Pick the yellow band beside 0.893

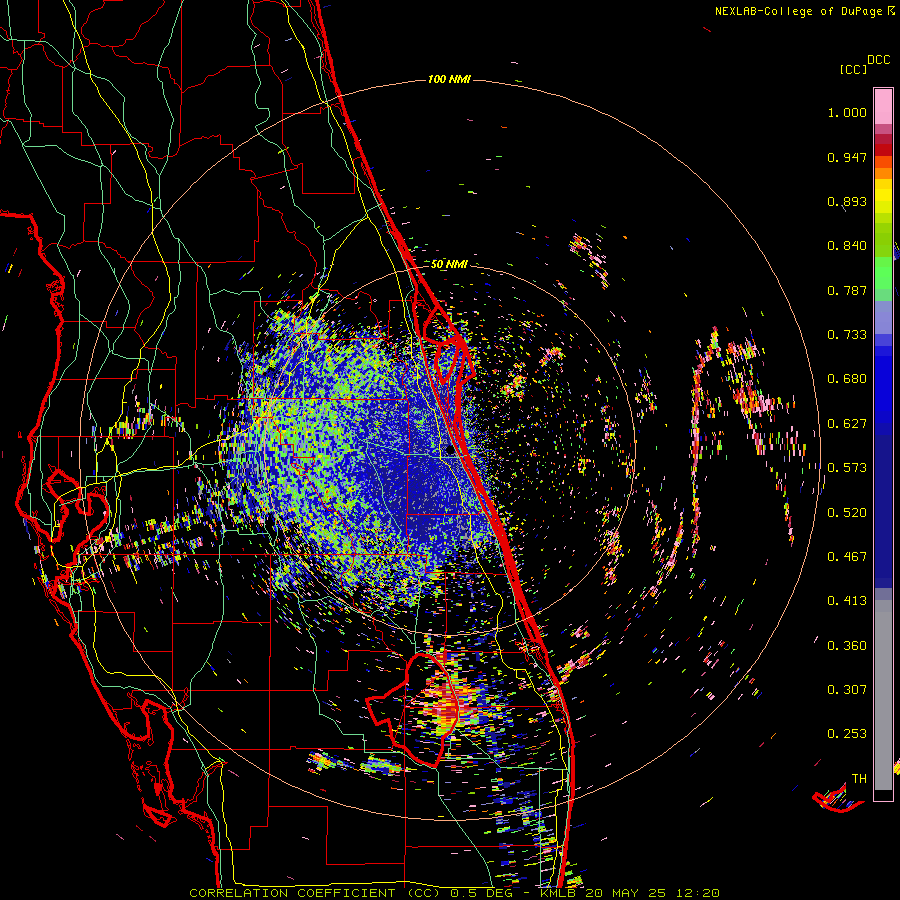(883, 201)
